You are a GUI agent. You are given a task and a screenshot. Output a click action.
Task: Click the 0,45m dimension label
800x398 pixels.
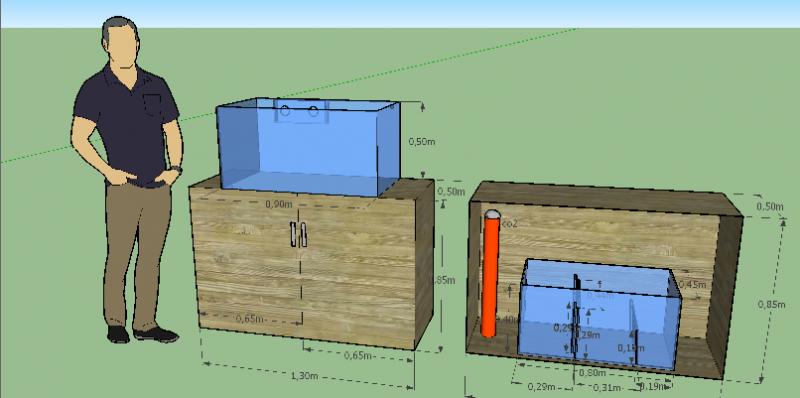692,285
